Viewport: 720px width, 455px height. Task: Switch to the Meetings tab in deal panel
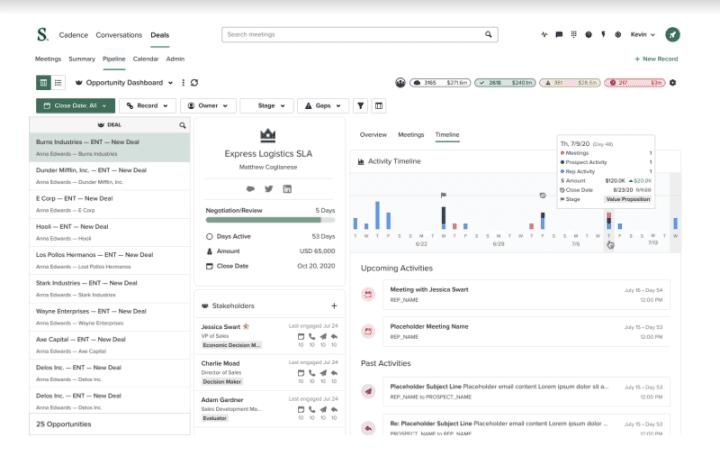[411, 135]
